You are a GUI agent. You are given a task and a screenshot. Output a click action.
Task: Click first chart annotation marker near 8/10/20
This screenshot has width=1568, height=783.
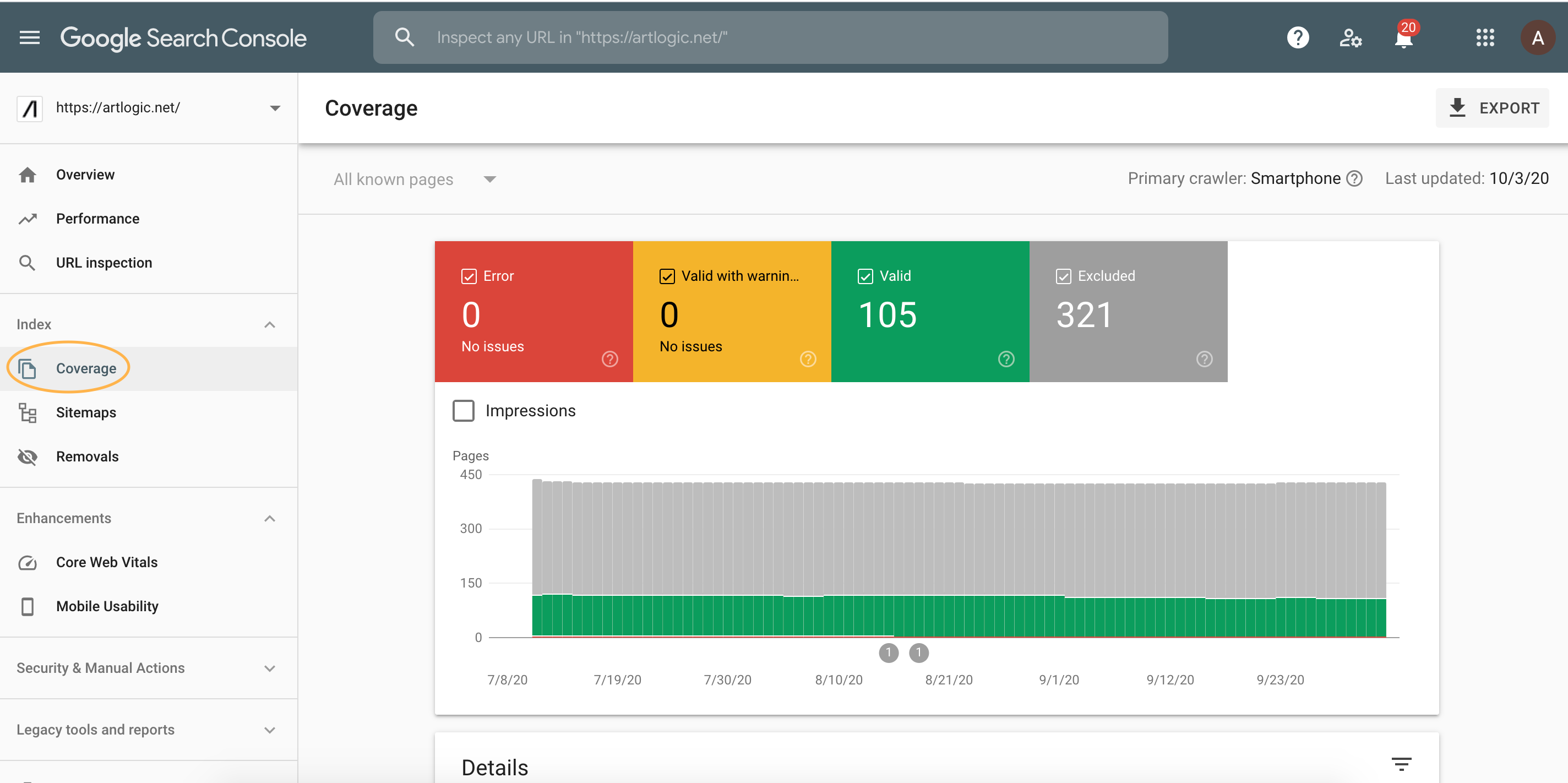888,652
